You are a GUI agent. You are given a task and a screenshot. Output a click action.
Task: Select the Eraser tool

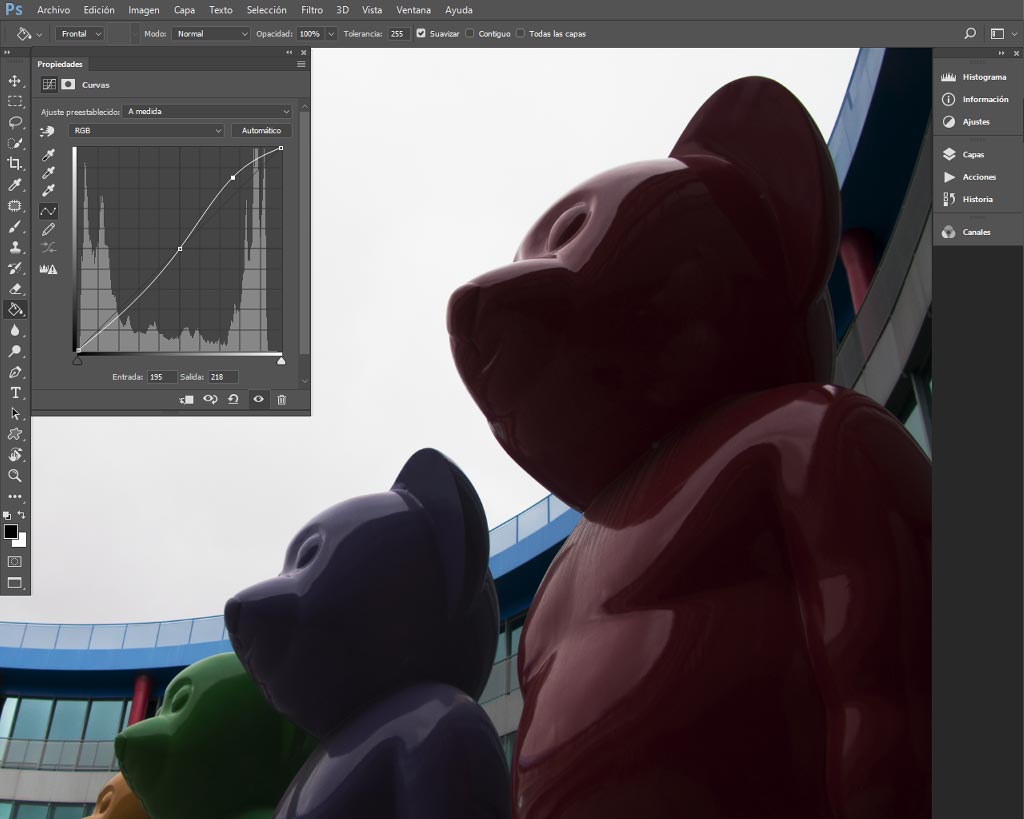click(14, 289)
